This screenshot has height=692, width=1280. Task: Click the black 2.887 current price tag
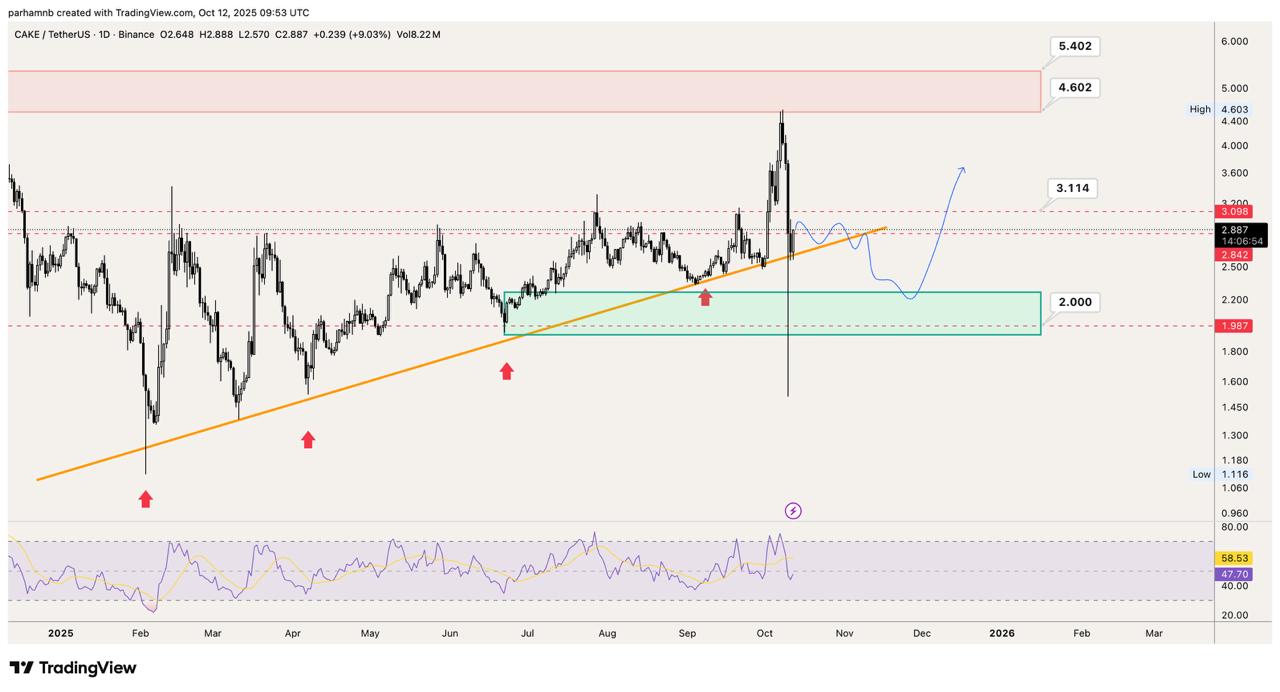(x=1233, y=230)
